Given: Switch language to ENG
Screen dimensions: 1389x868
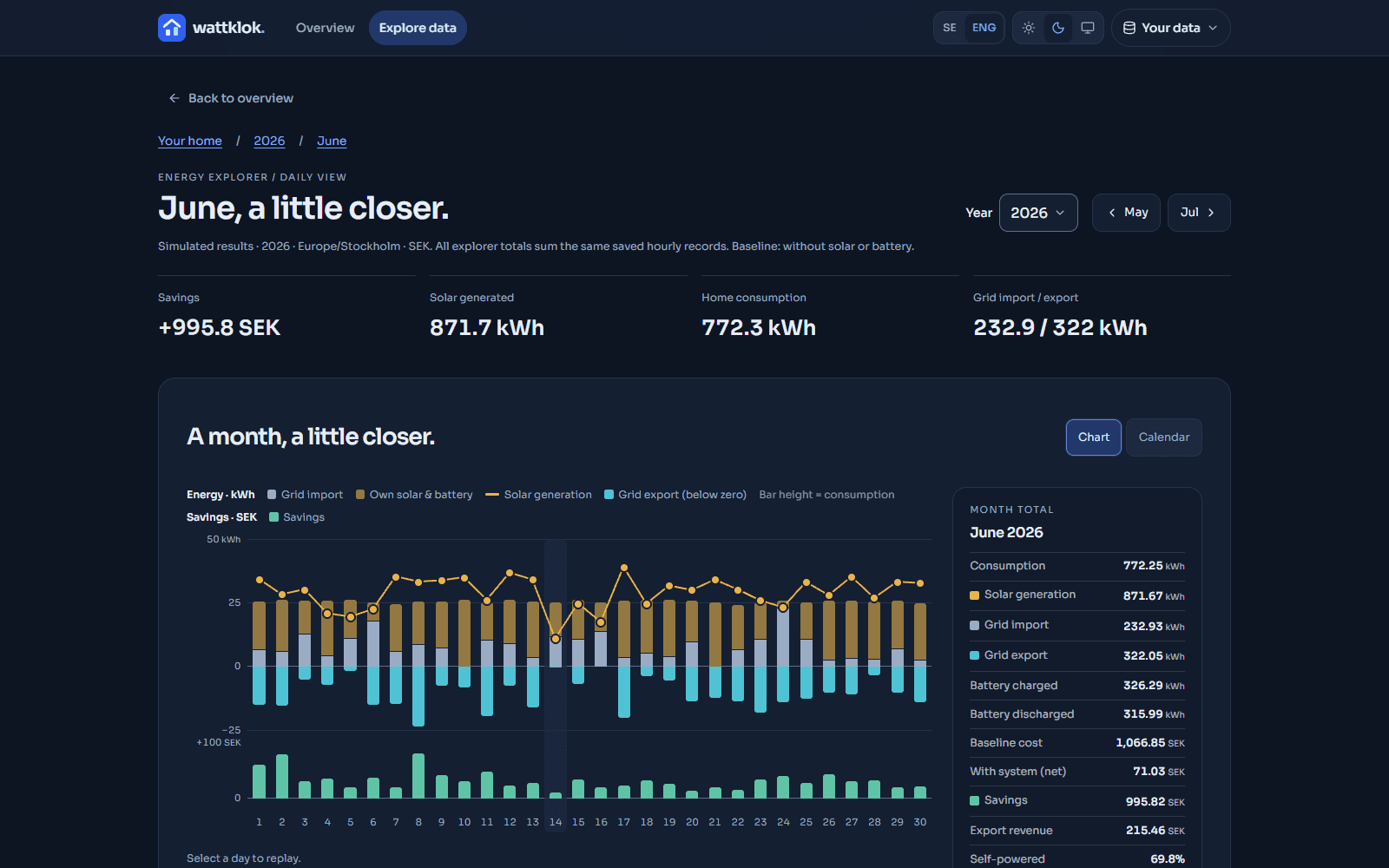Looking at the screenshot, I should click(x=984, y=28).
